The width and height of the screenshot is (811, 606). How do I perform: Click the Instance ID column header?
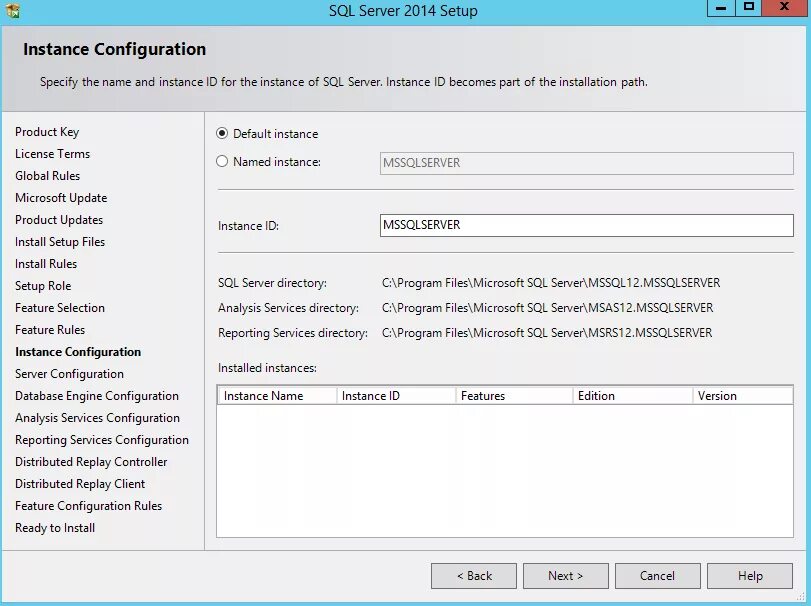pos(396,396)
